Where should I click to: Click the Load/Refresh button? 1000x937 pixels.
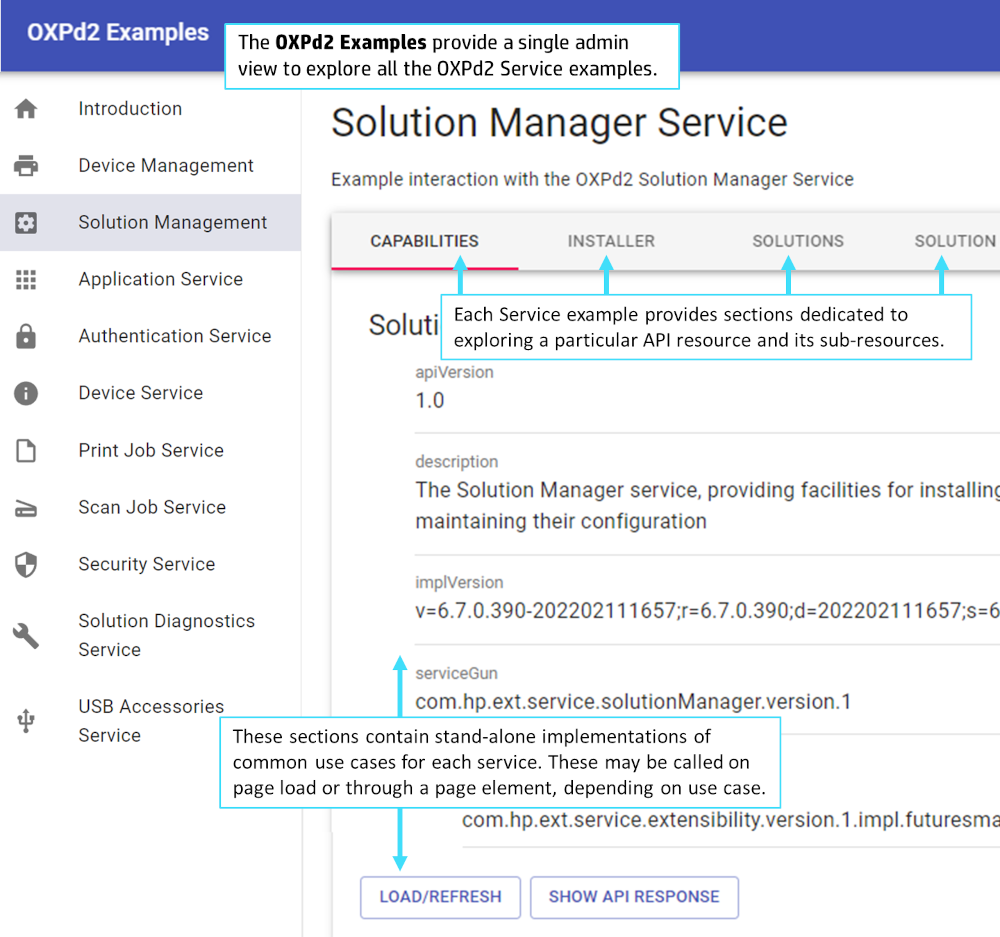click(440, 897)
